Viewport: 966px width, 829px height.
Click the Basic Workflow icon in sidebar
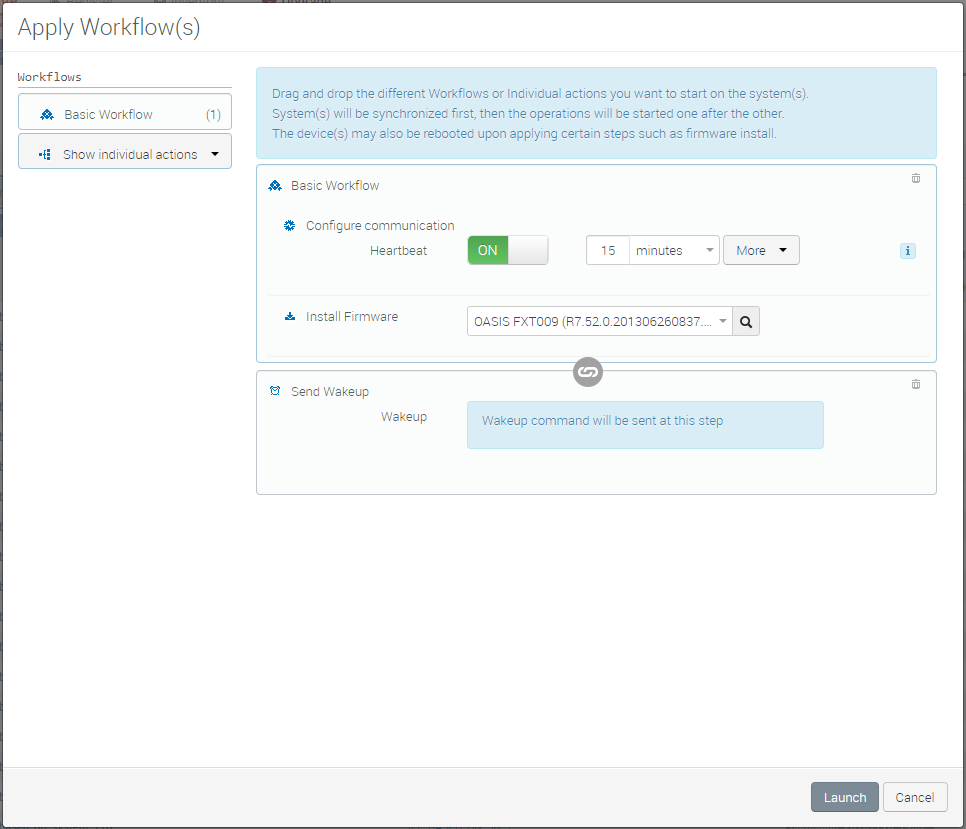[x=46, y=114]
